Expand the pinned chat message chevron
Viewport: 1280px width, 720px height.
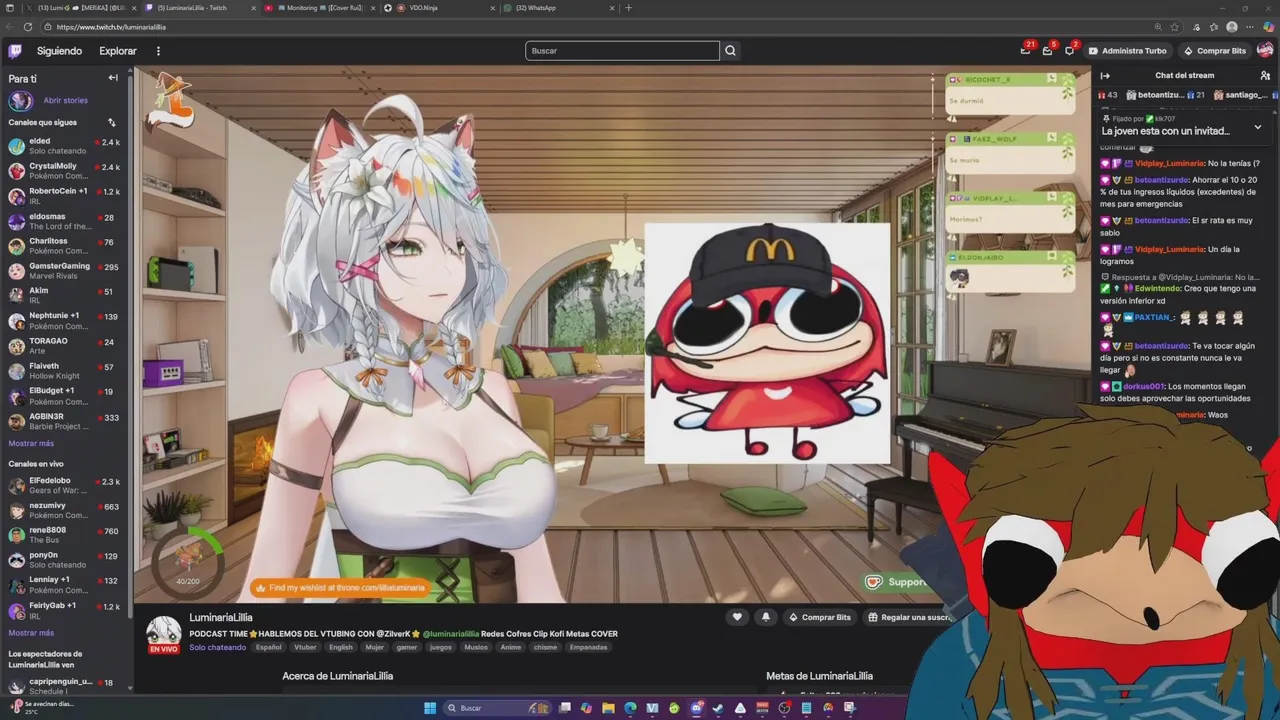pos(1257,127)
